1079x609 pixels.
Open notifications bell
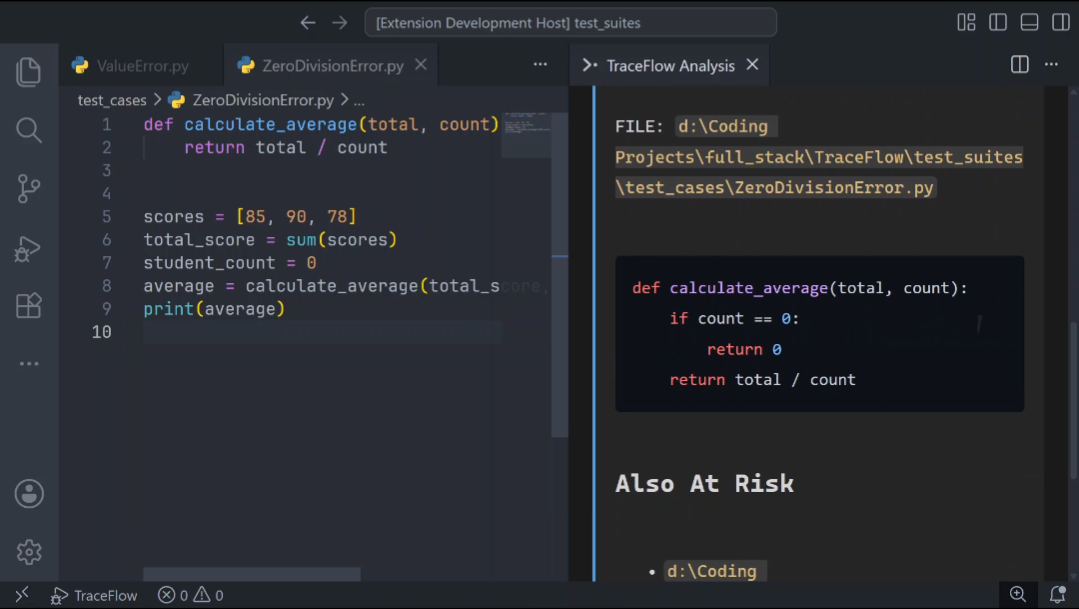click(1058, 595)
